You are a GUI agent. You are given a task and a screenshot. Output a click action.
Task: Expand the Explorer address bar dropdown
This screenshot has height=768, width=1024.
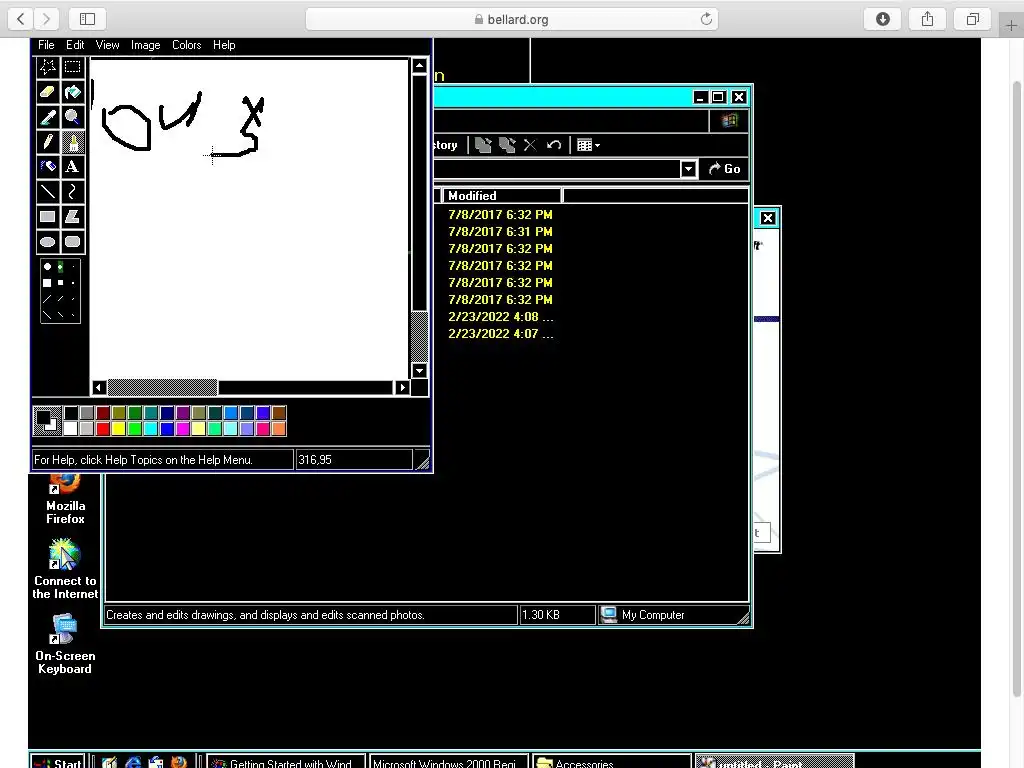(688, 169)
